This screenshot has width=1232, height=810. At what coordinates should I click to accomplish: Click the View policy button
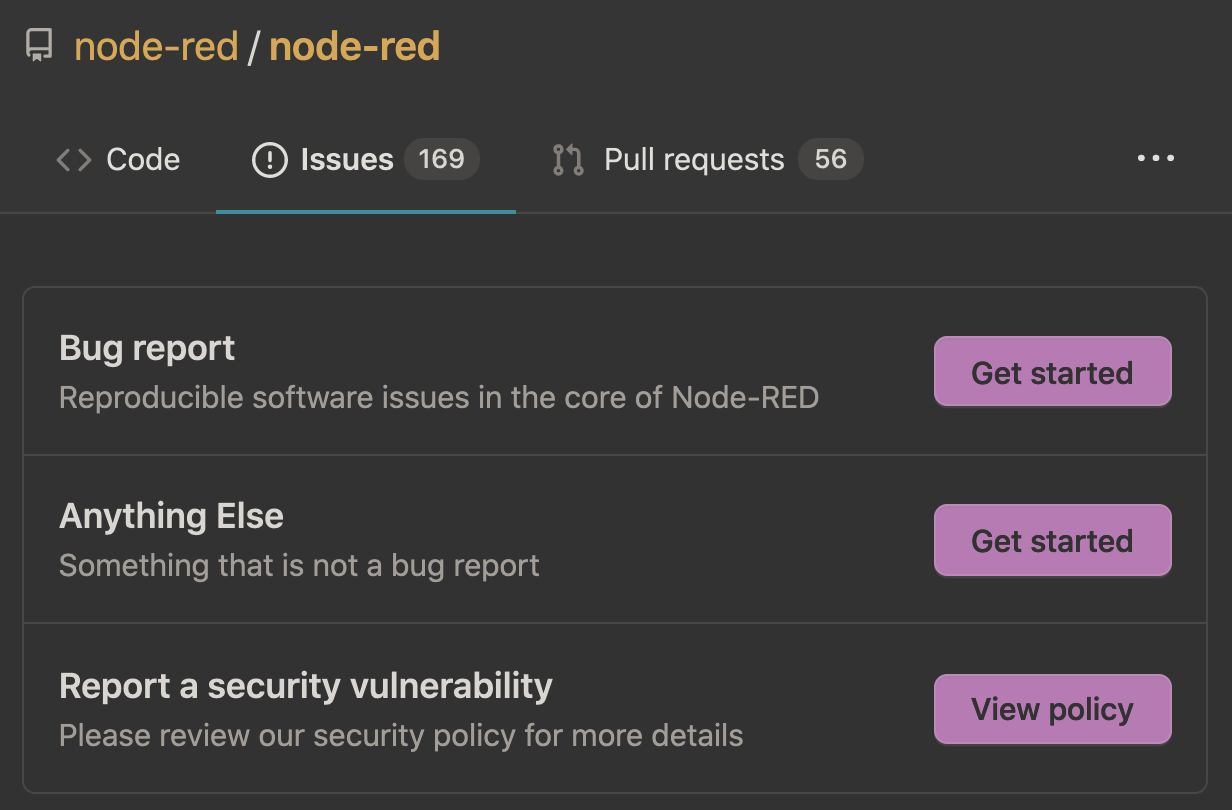click(1052, 709)
